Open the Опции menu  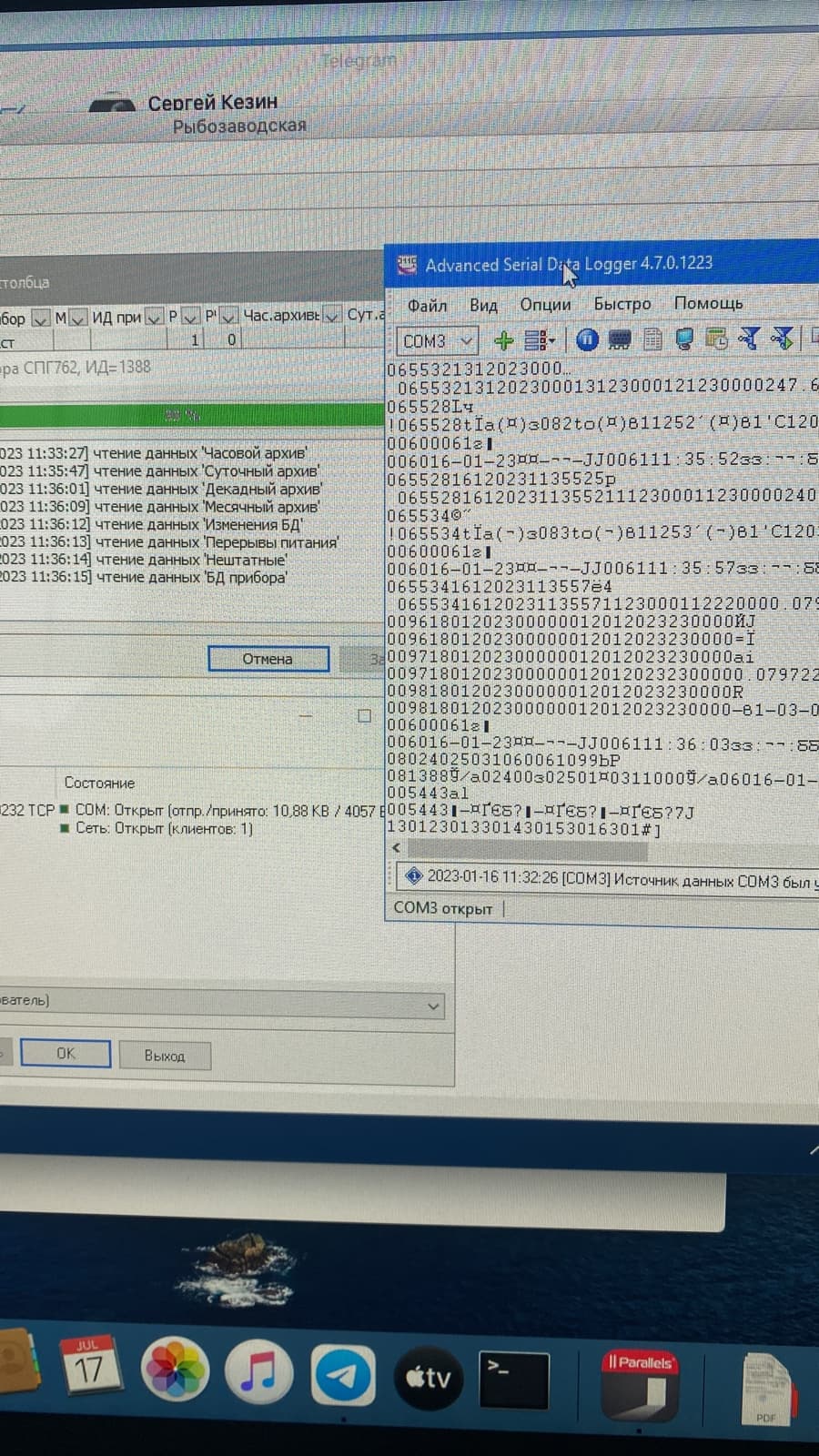pyautogui.click(x=545, y=304)
